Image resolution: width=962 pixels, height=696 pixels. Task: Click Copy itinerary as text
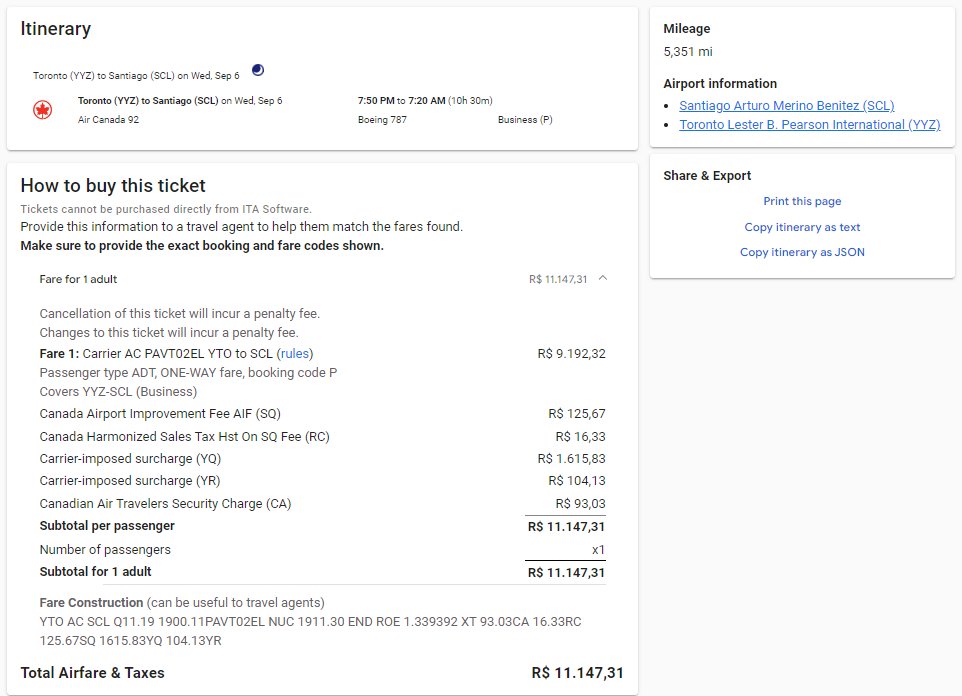click(x=802, y=227)
